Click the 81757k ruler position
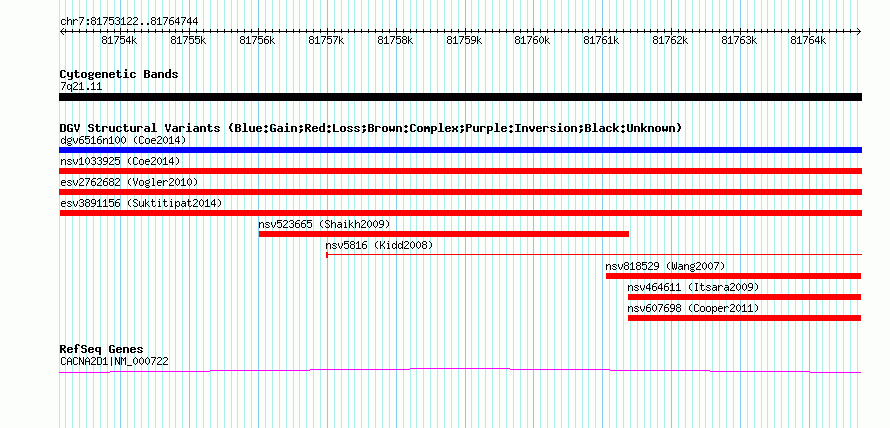890x428 pixels. point(326,40)
